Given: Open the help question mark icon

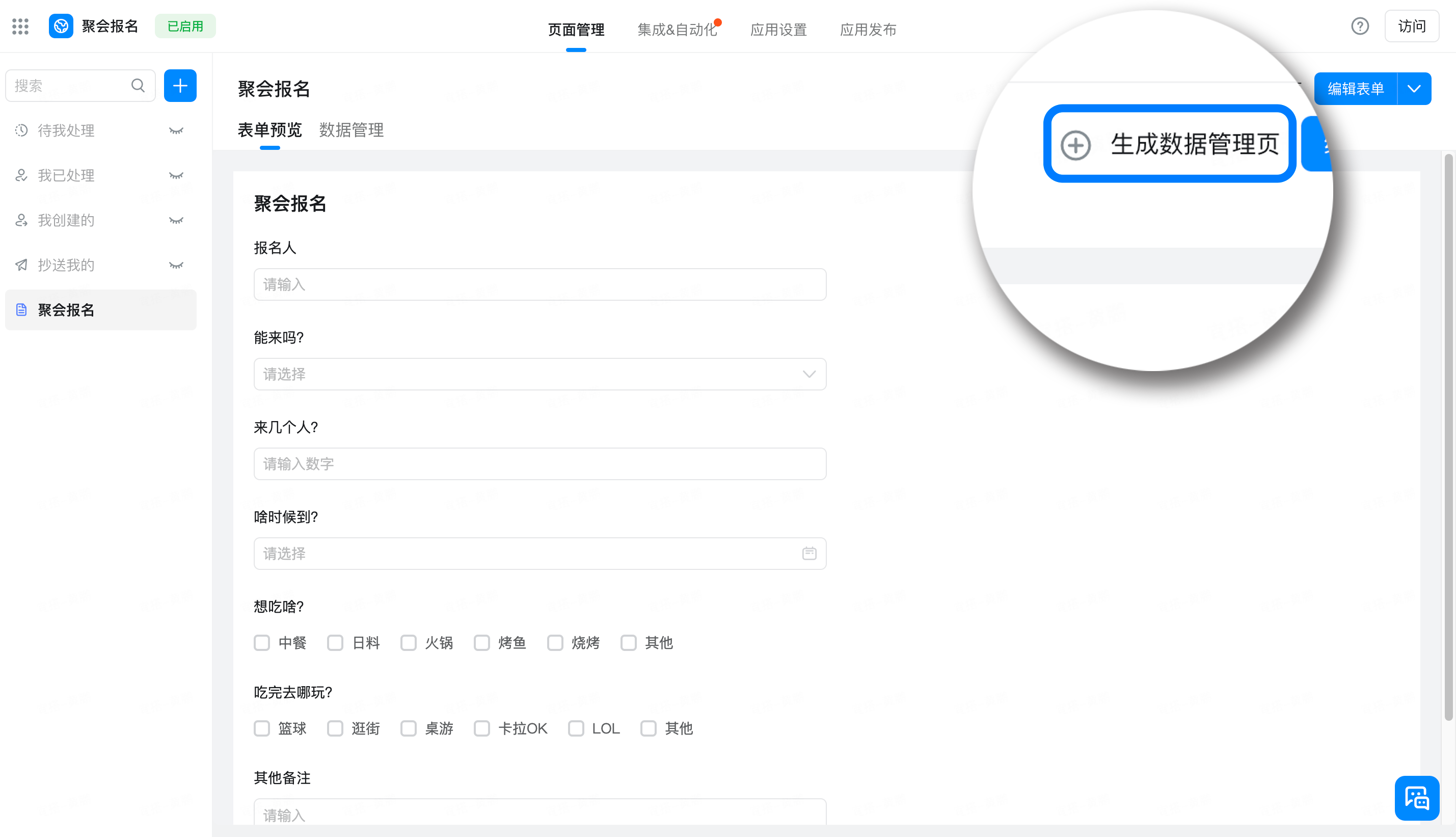Looking at the screenshot, I should click(1360, 27).
